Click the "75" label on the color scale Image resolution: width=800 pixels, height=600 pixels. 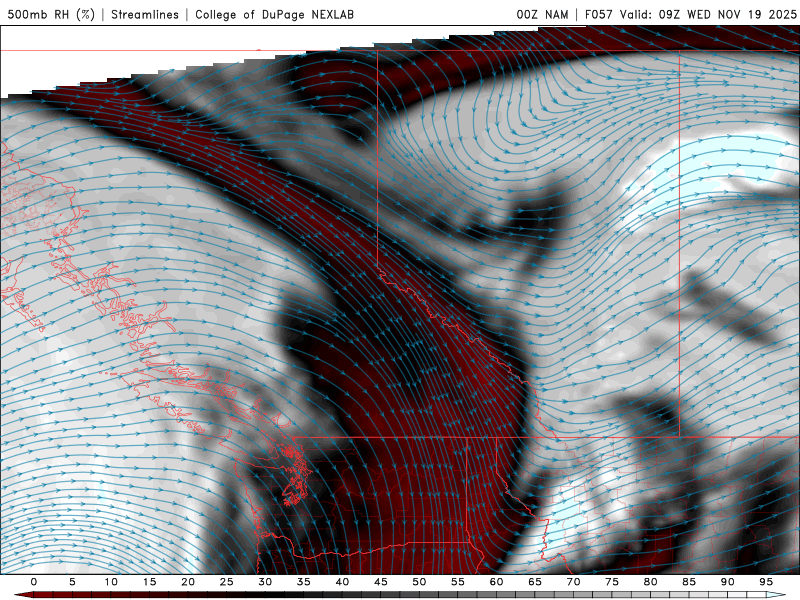[x=612, y=582]
